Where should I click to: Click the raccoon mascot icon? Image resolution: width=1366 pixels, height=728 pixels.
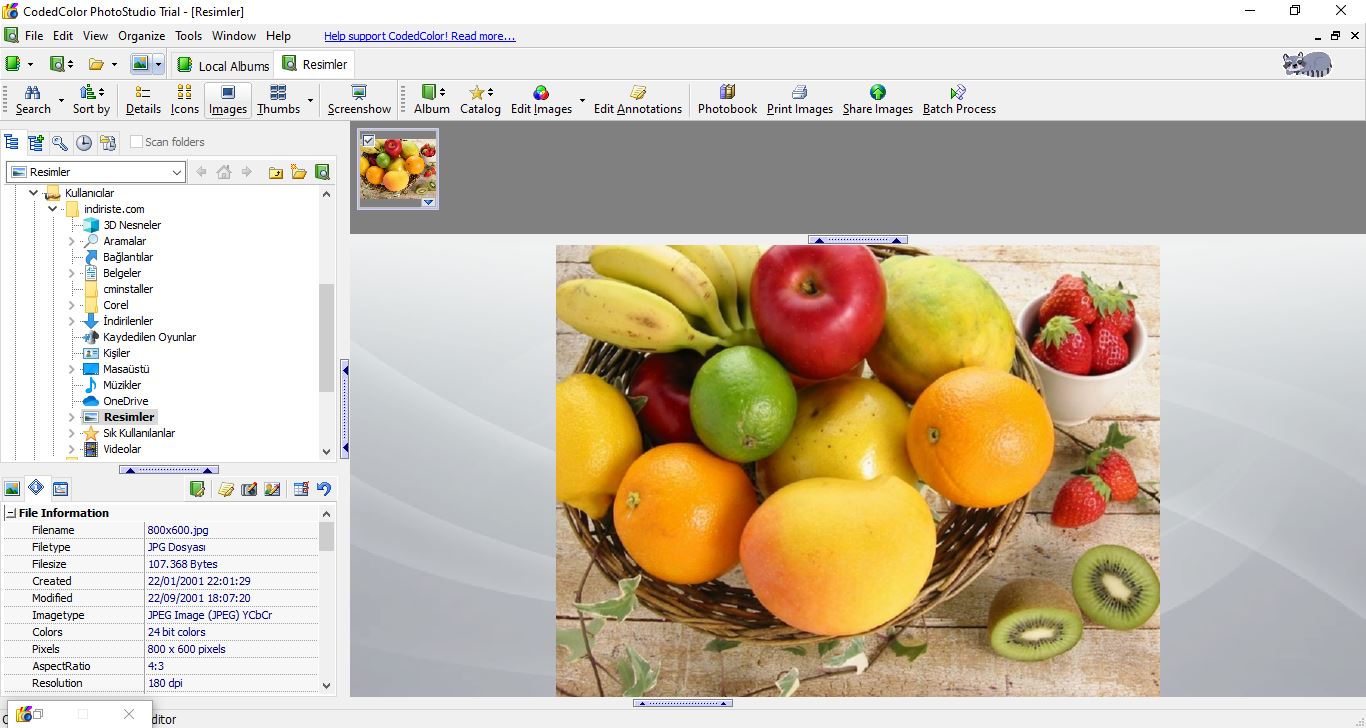point(1307,64)
